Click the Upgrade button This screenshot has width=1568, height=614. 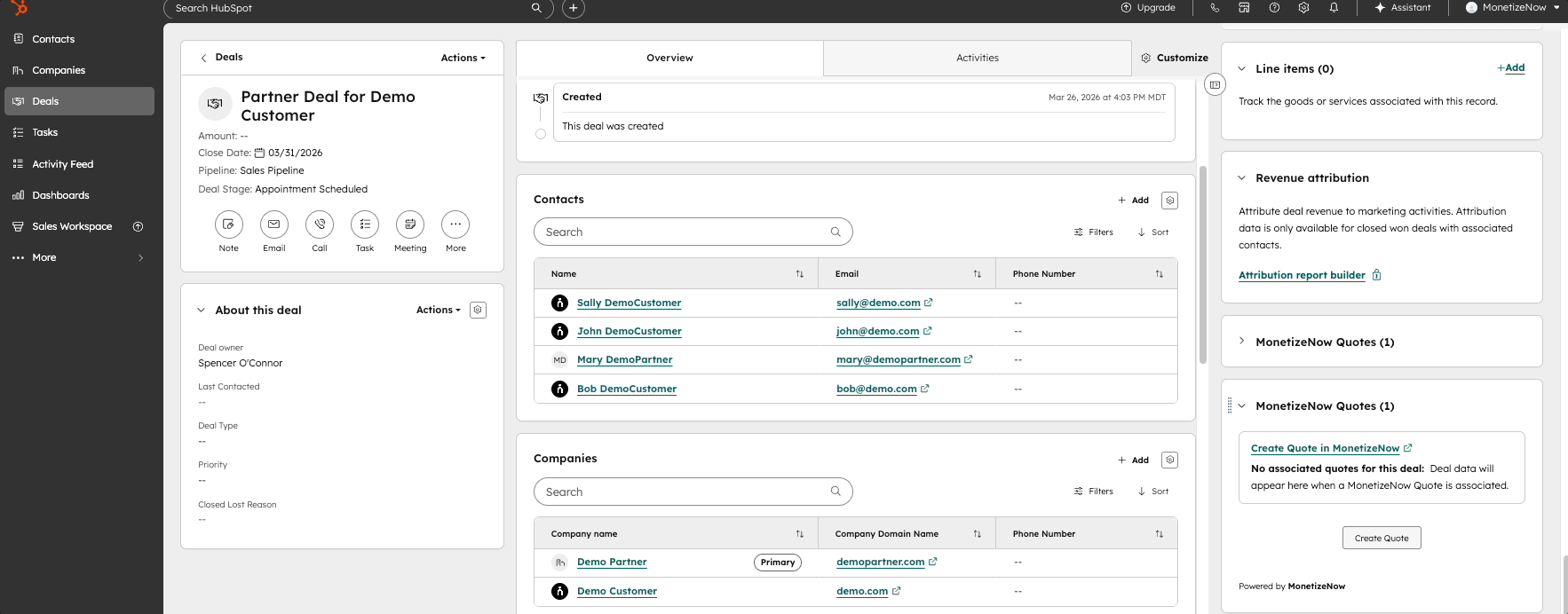tap(1148, 8)
